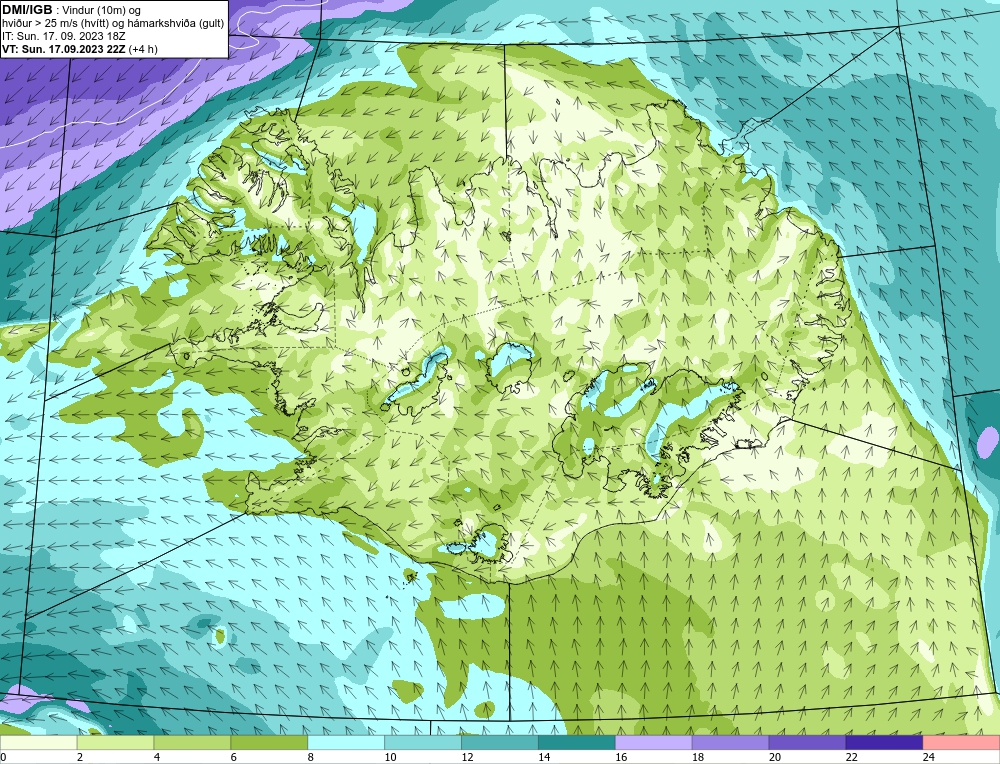
Task: Pick the teal 12–14 m/s legend swatch
Action: coord(500,743)
